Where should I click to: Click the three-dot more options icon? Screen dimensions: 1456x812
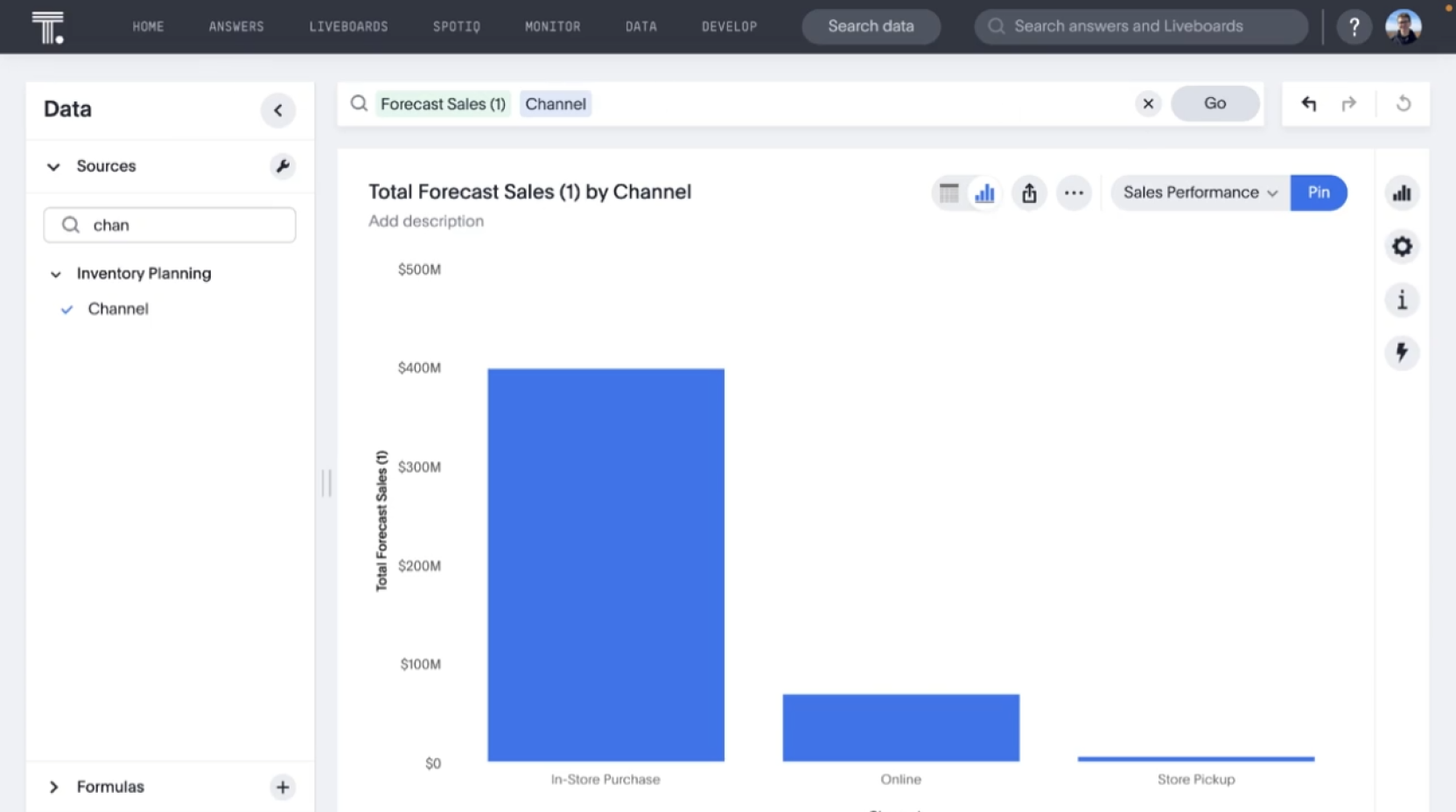[1074, 192]
